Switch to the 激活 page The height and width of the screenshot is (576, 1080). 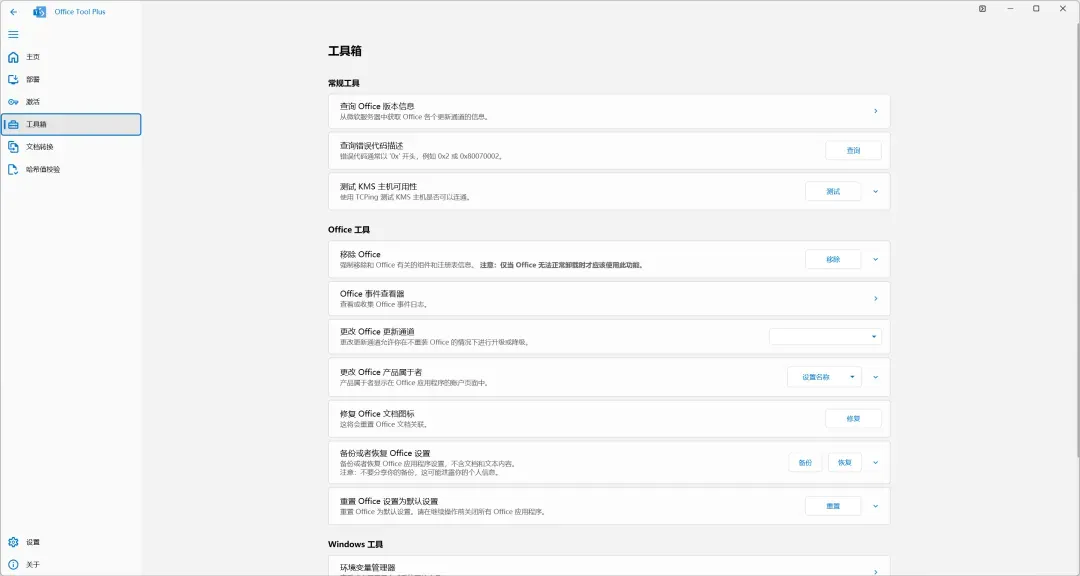coord(71,102)
